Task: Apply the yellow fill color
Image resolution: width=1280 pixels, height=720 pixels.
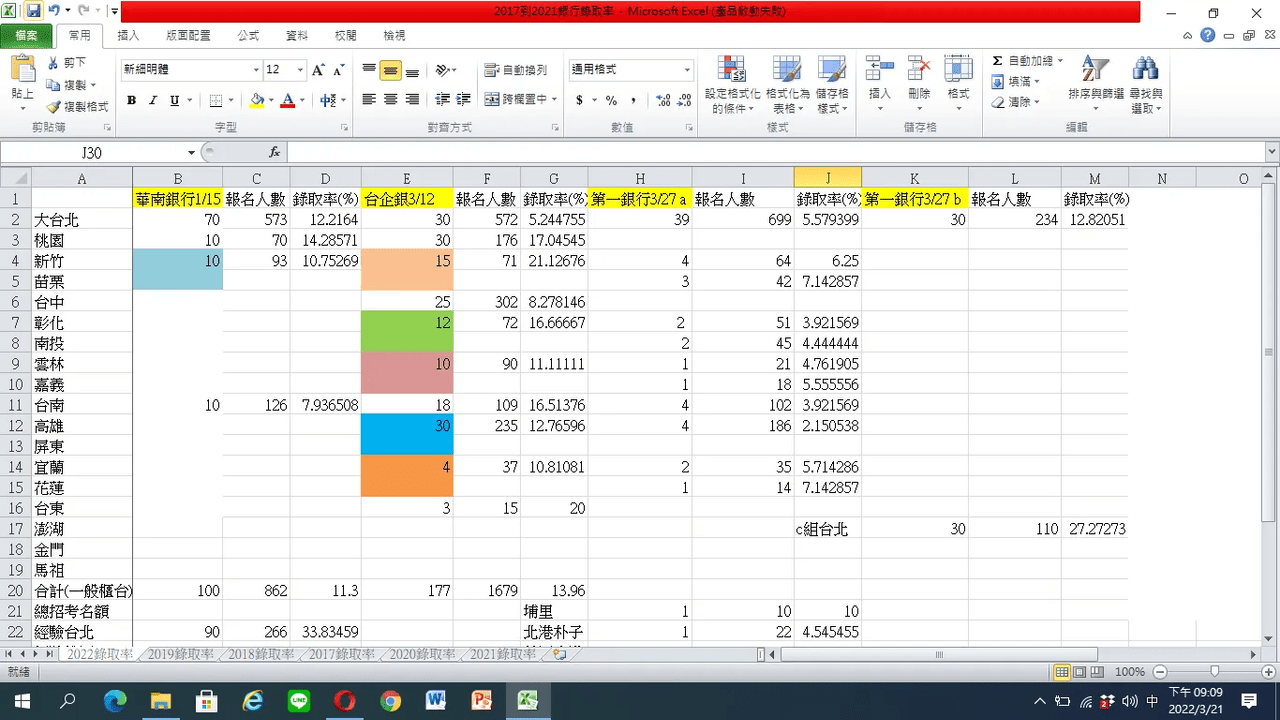Action: pos(256,100)
